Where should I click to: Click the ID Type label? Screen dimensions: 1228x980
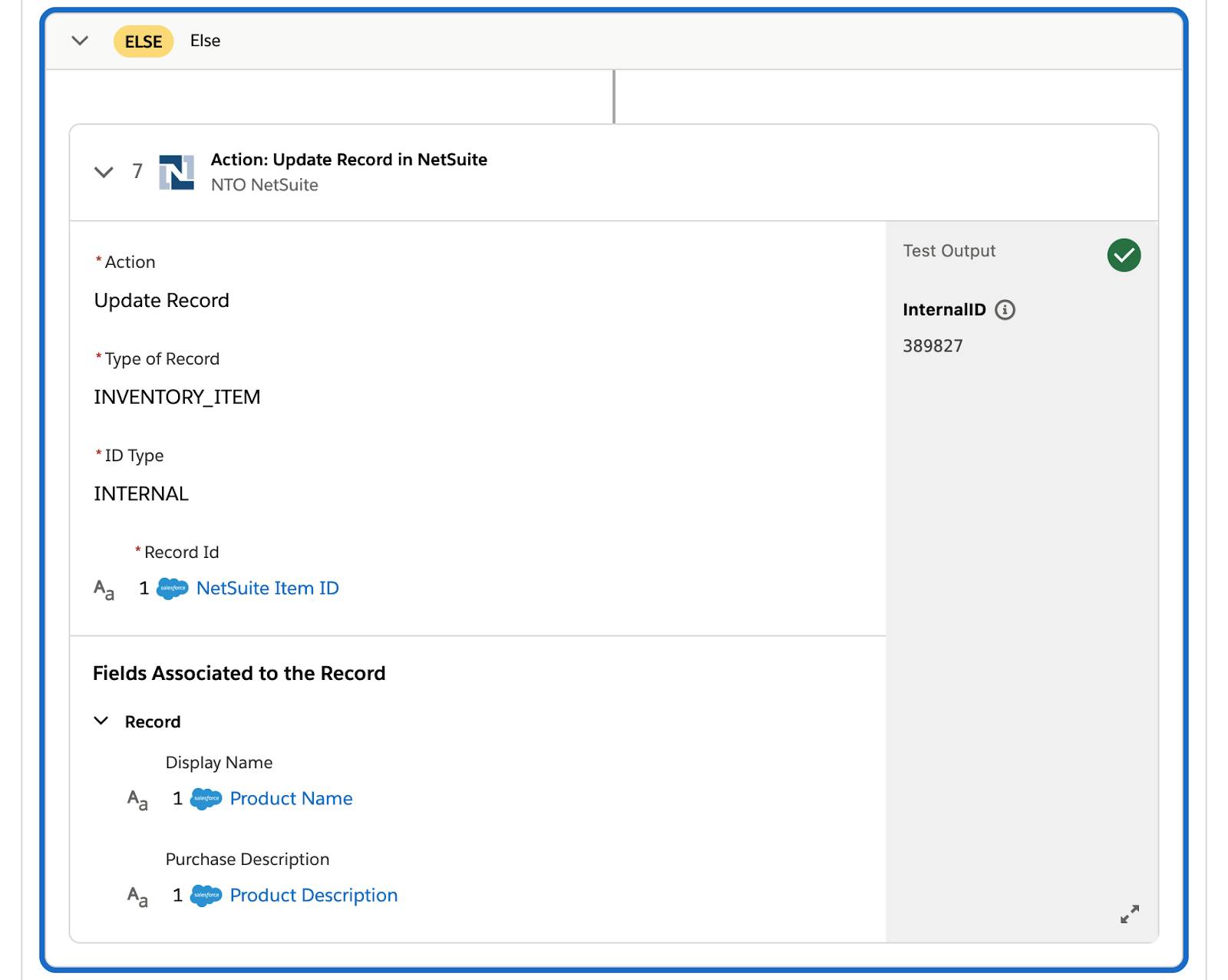point(134,456)
